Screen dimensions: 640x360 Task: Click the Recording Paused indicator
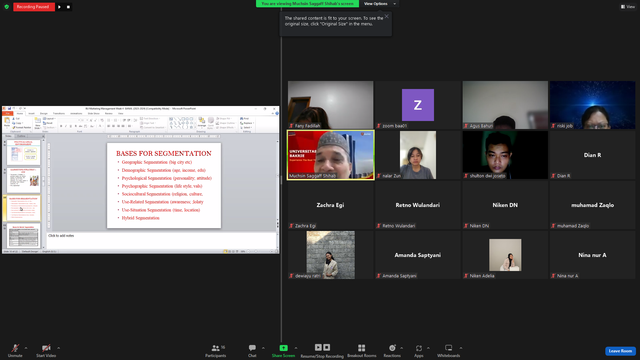(34, 7)
